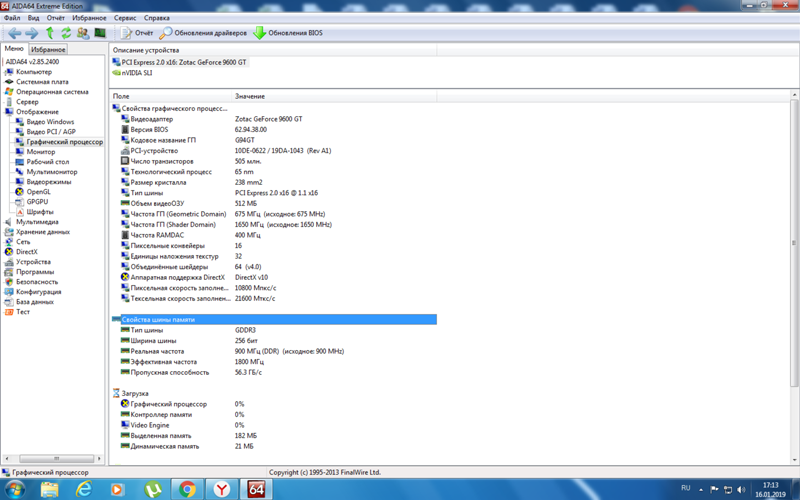
Task: Select Сеть in the tree
Action: pos(23,242)
